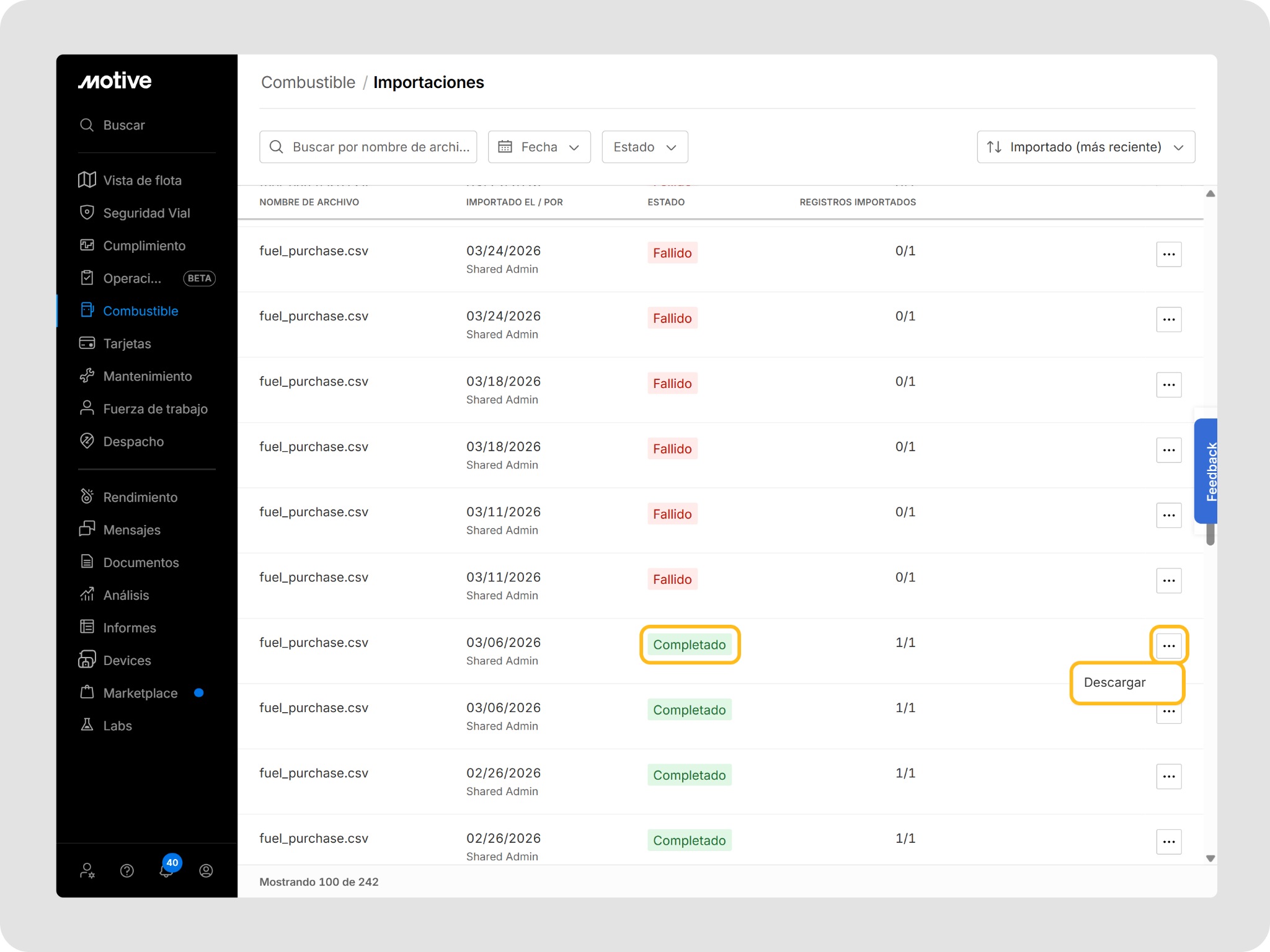Screen dimensions: 1270x952
Task: Click the NOMBRE DE ARCHIVO column header
Action: point(309,202)
